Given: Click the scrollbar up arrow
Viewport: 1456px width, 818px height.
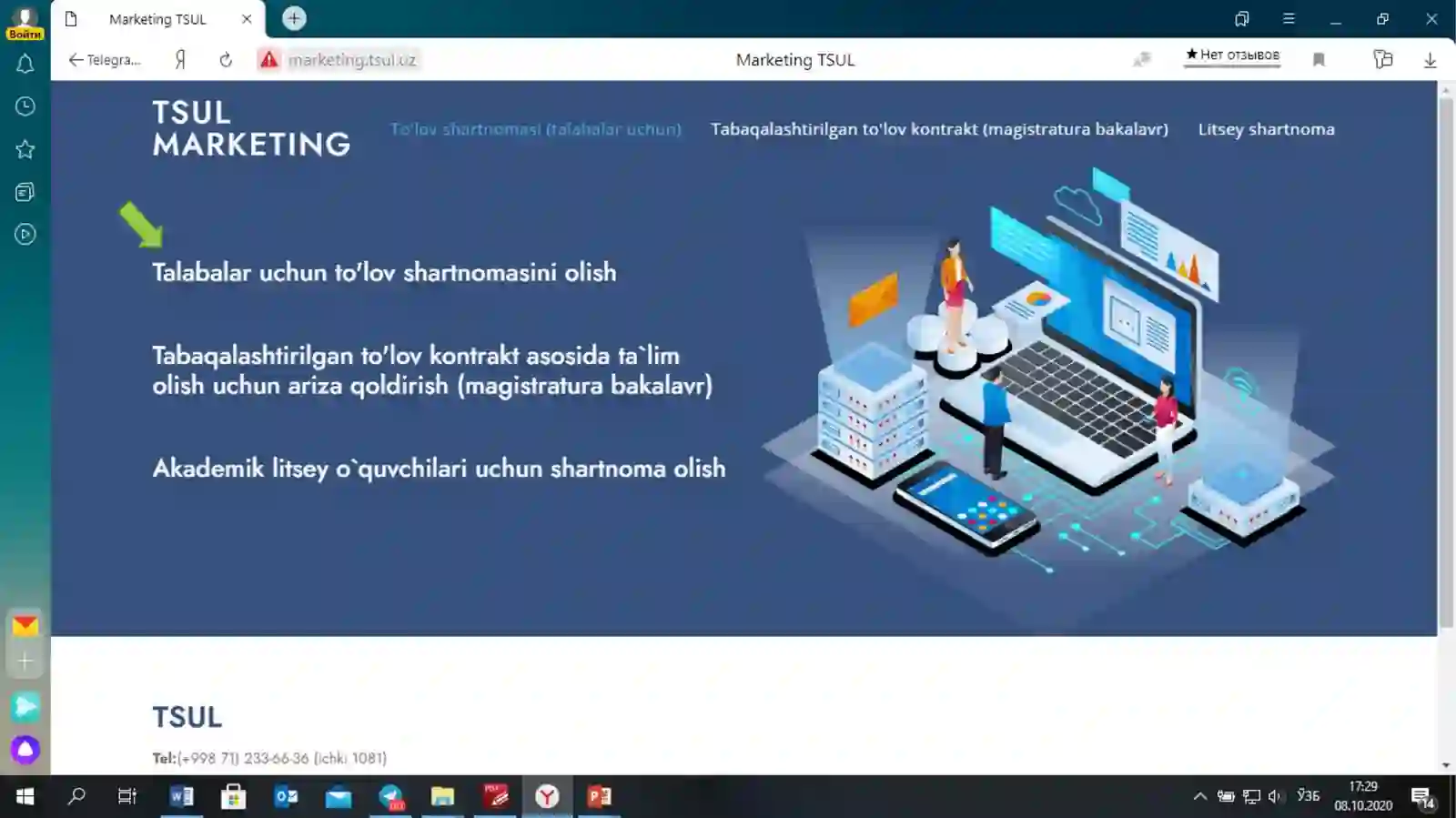Looking at the screenshot, I should click(1446, 89).
